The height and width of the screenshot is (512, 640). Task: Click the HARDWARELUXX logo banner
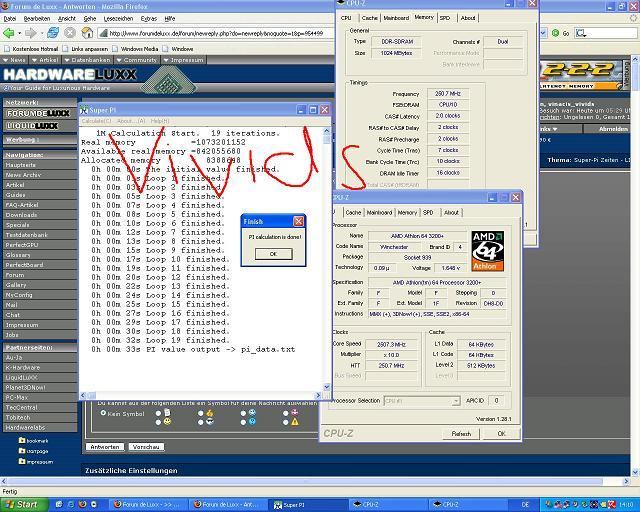[x=70, y=75]
